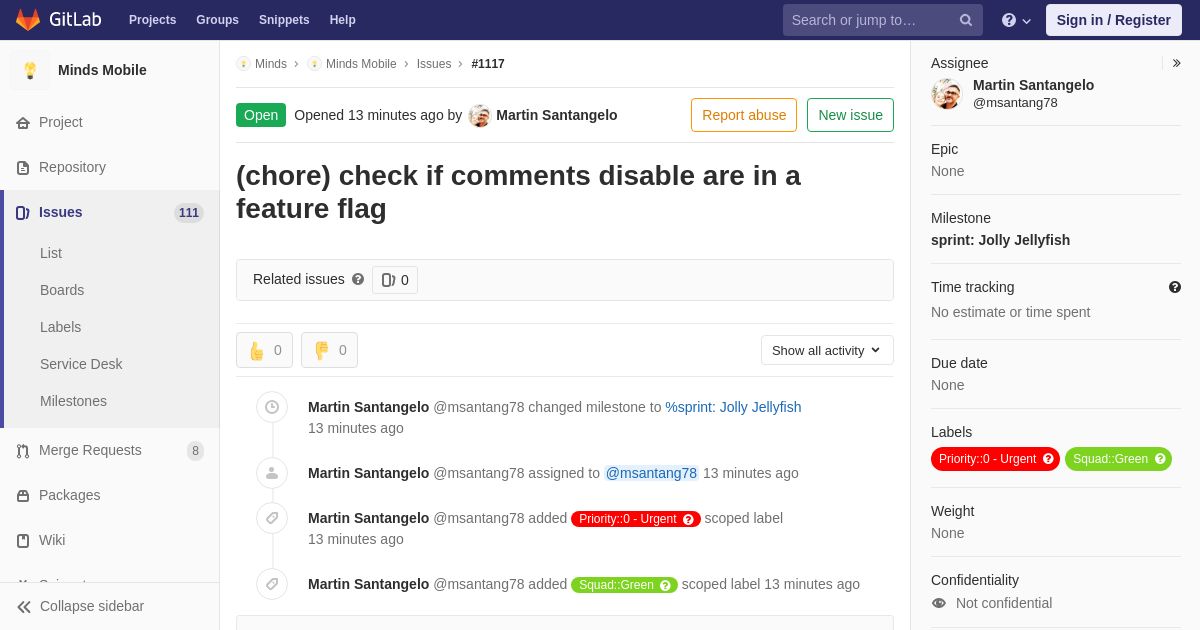The image size is (1200, 630).
Task: Click the related issues count badge
Action: (395, 280)
